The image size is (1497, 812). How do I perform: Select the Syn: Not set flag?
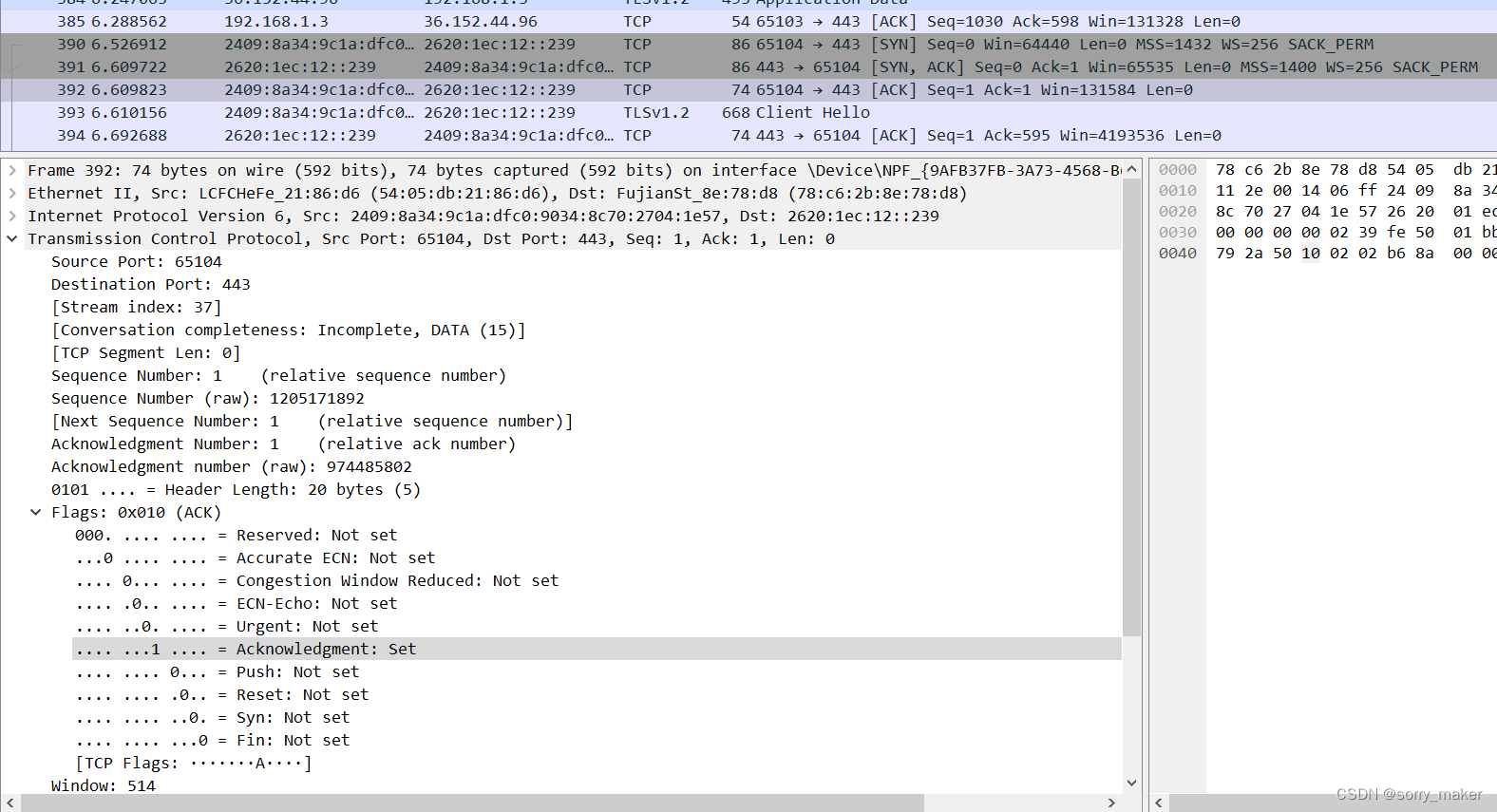click(213, 717)
